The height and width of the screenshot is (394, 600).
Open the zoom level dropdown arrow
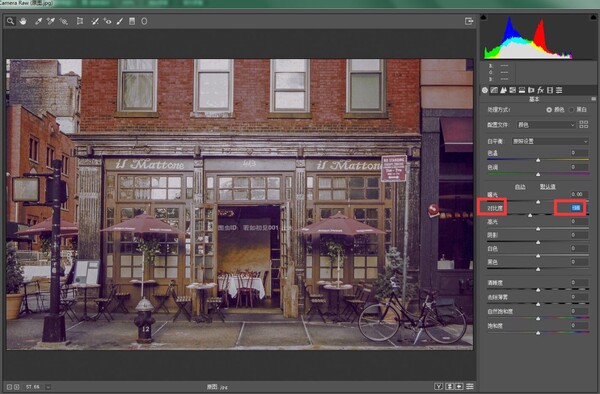48,387
